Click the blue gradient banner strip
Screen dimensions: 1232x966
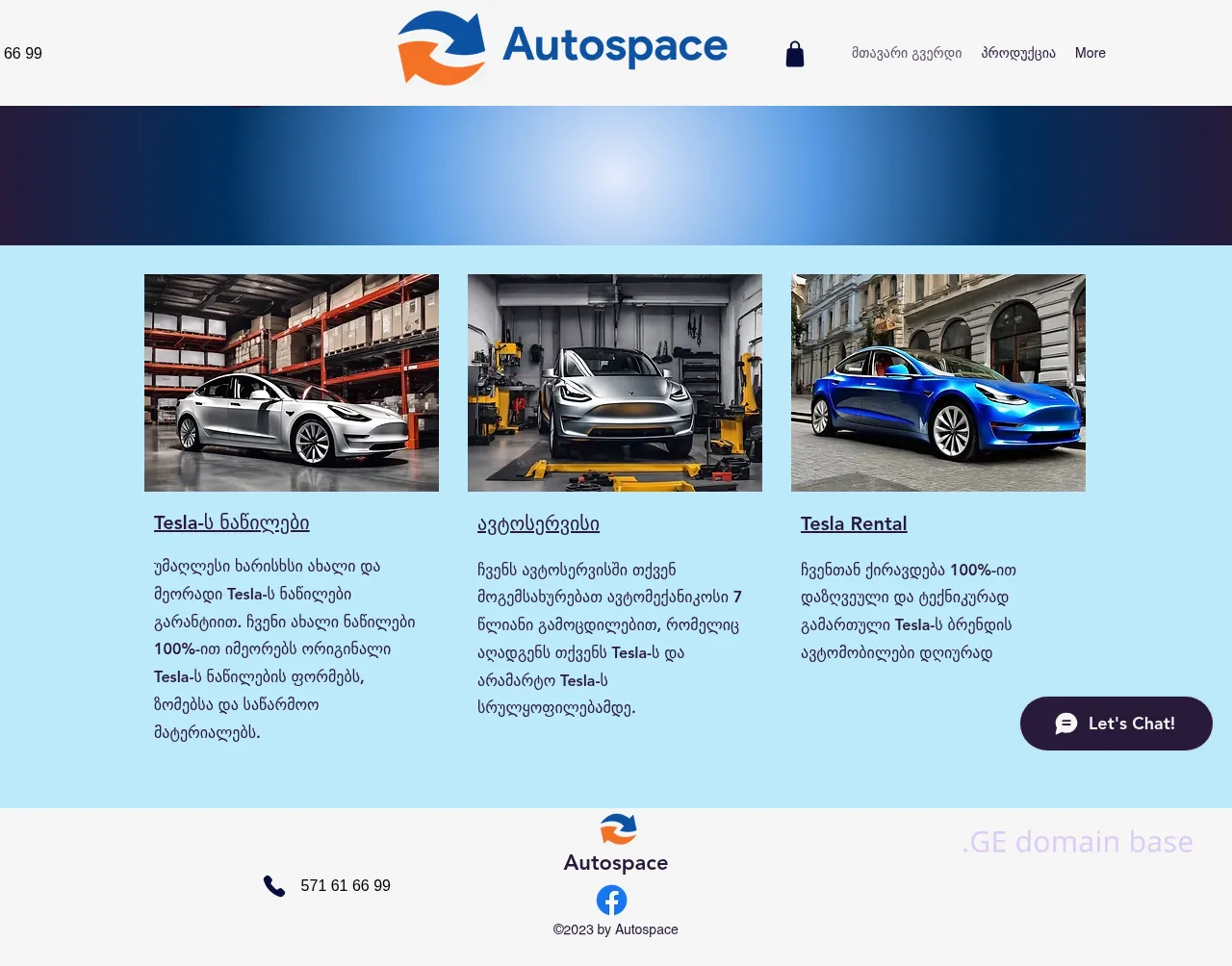click(x=616, y=175)
